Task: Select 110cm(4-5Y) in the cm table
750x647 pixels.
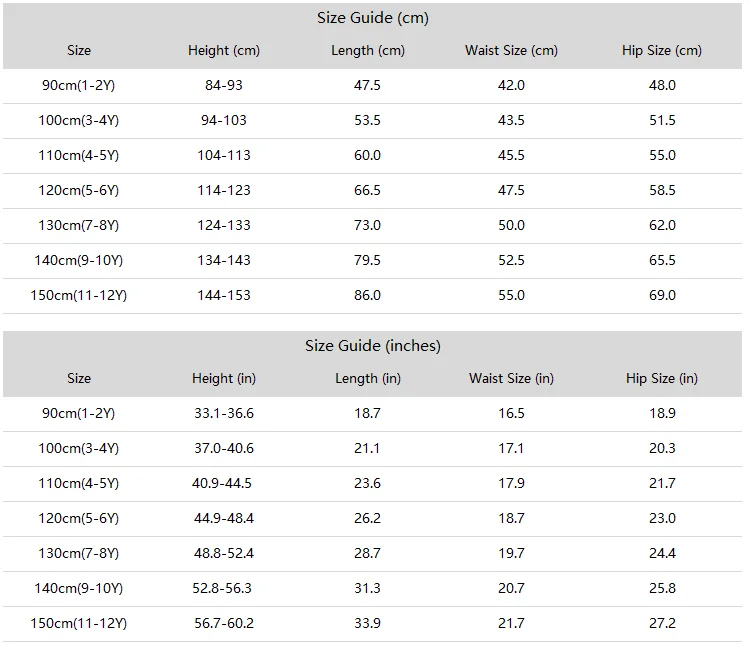Action: pyautogui.click(x=79, y=156)
